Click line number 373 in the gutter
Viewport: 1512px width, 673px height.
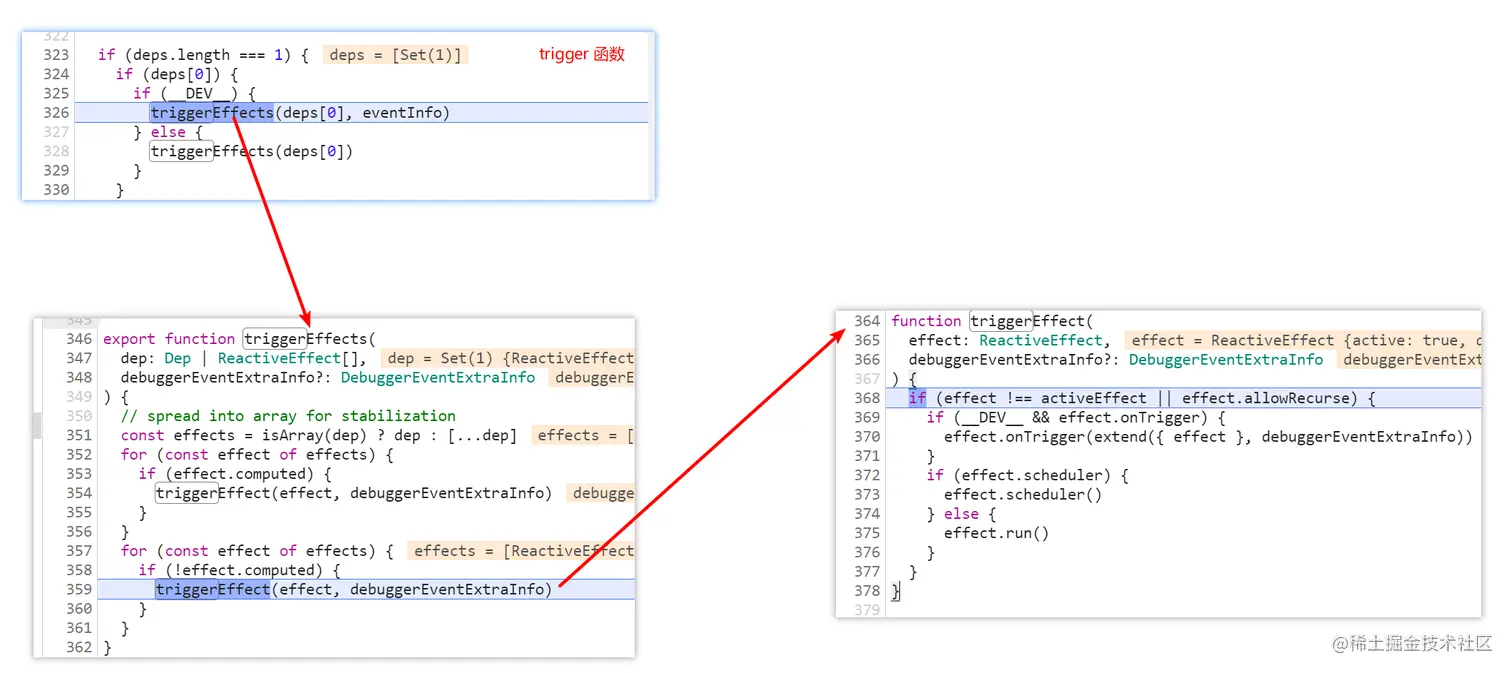(867, 494)
